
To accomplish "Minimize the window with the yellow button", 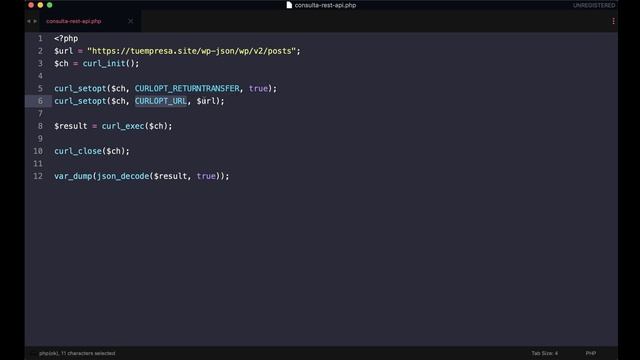I will pos(40,5).
